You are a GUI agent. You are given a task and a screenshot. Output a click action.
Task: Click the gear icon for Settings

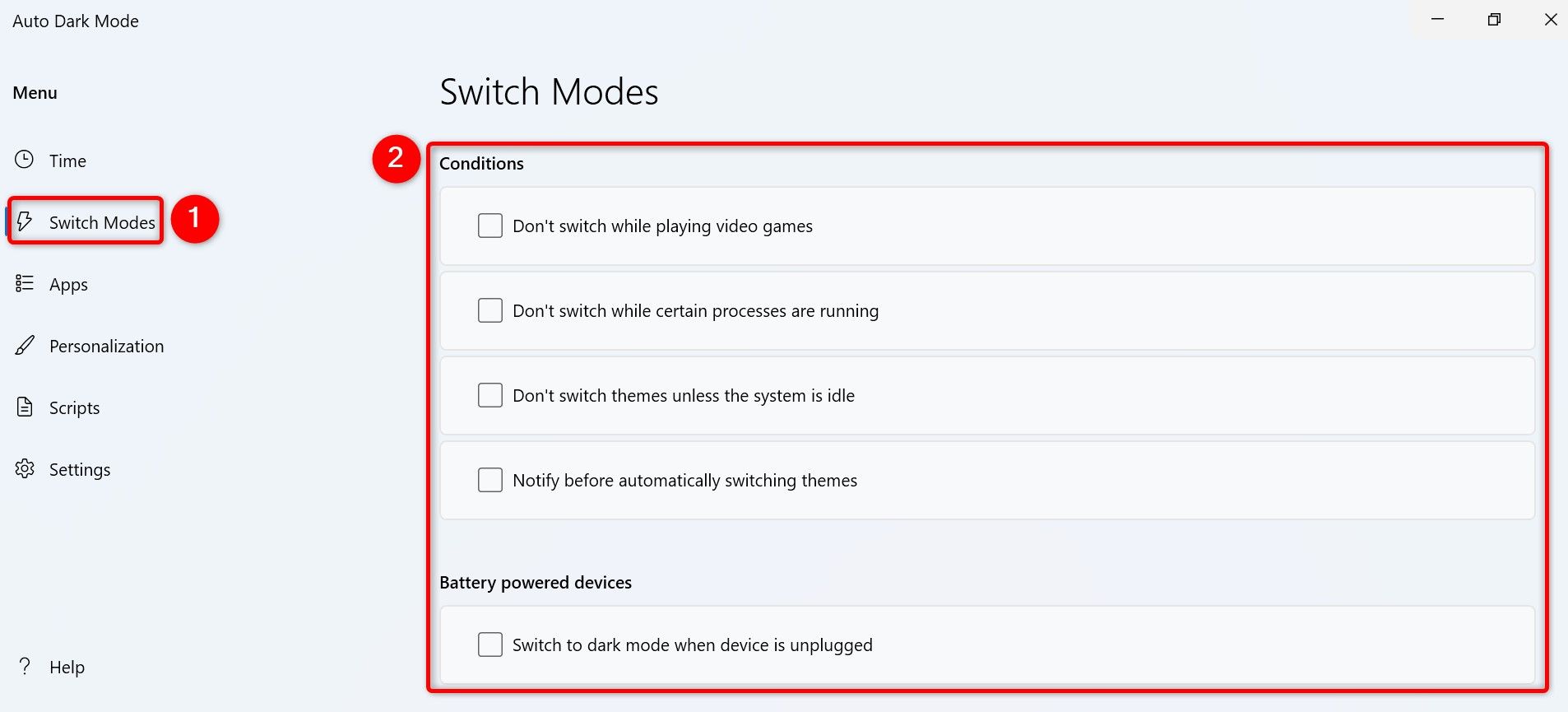click(25, 469)
